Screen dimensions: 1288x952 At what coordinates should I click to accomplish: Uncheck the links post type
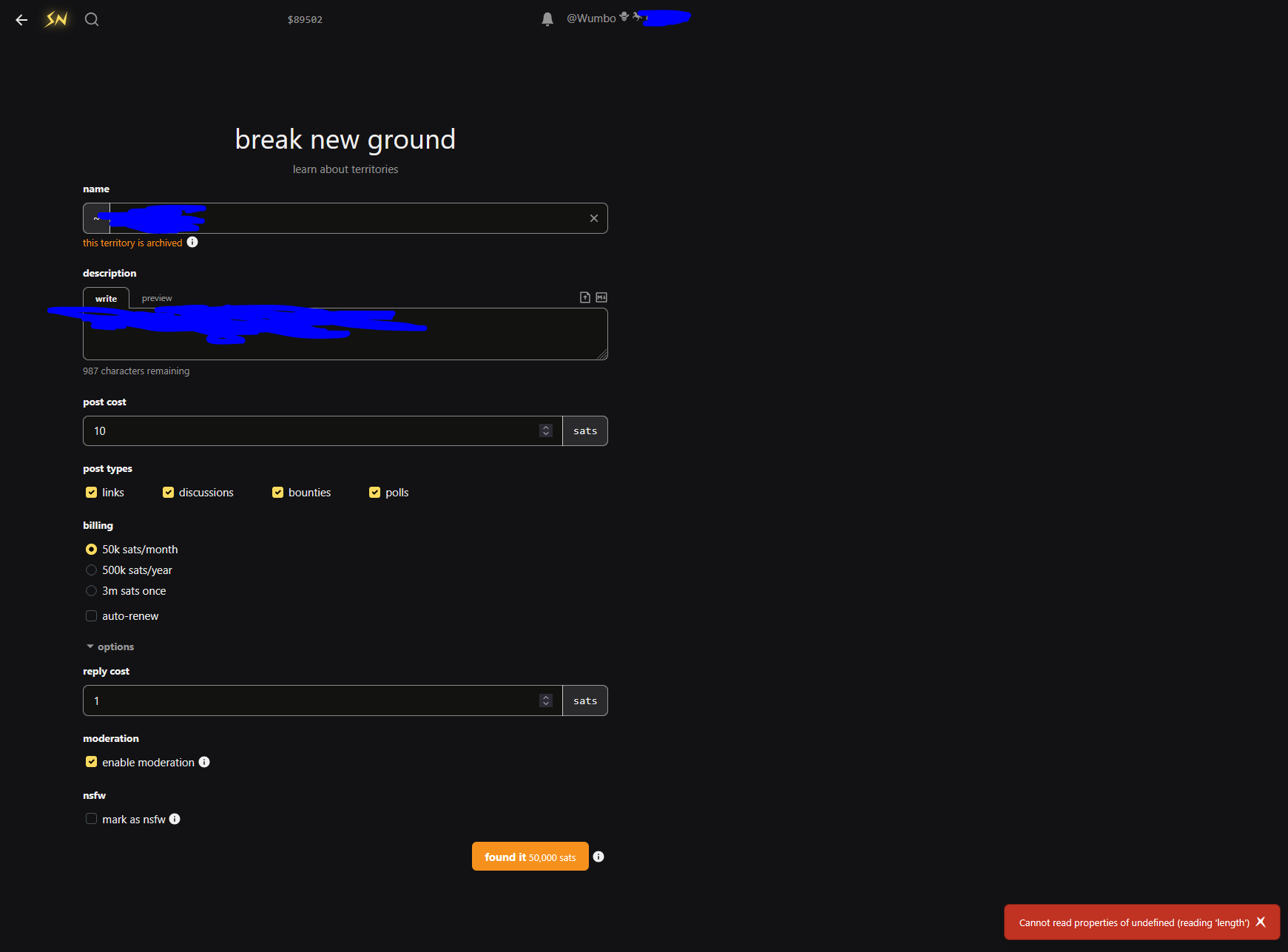click(92, 493)
